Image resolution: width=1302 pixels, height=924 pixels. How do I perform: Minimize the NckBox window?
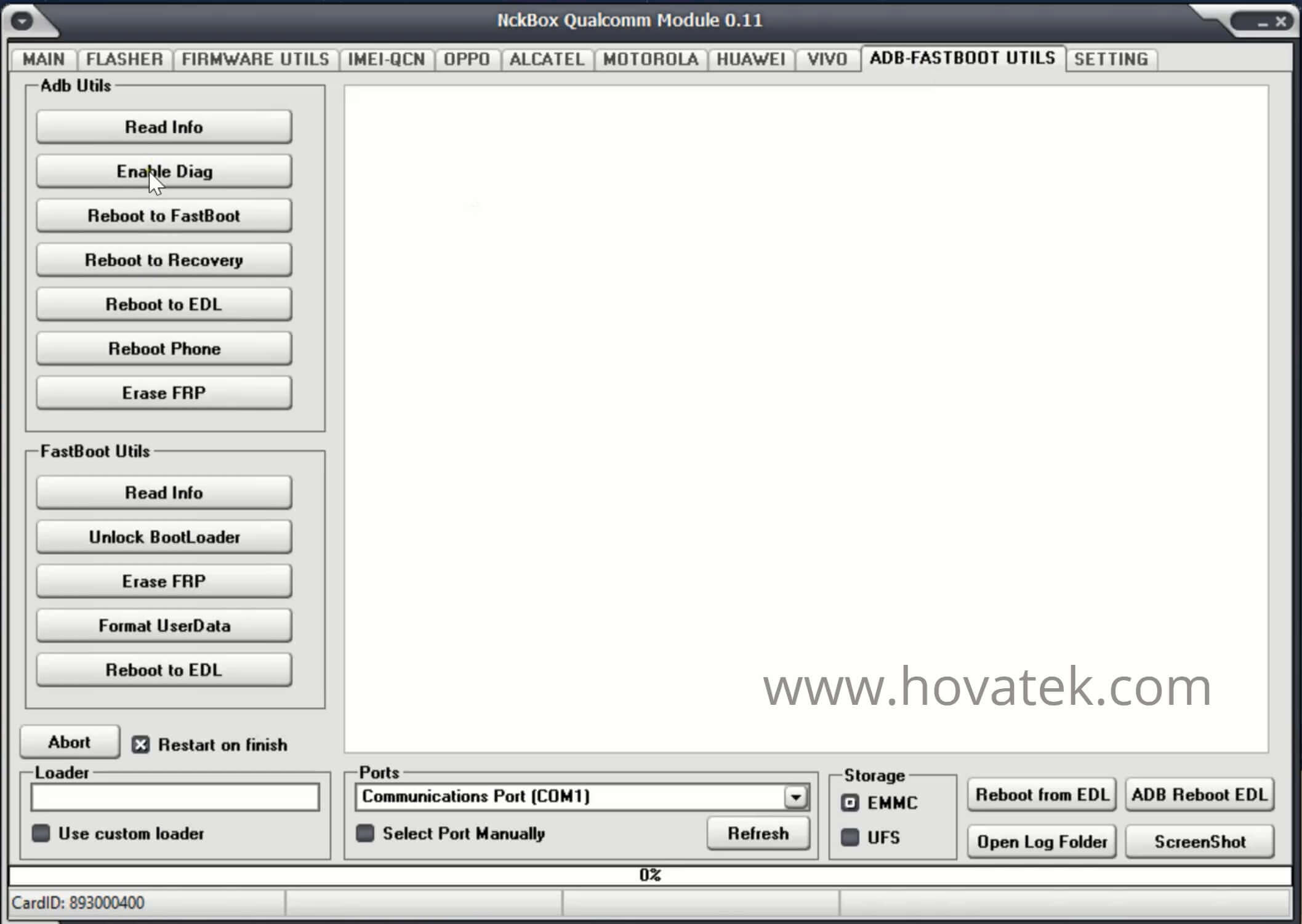point(1263,23)
